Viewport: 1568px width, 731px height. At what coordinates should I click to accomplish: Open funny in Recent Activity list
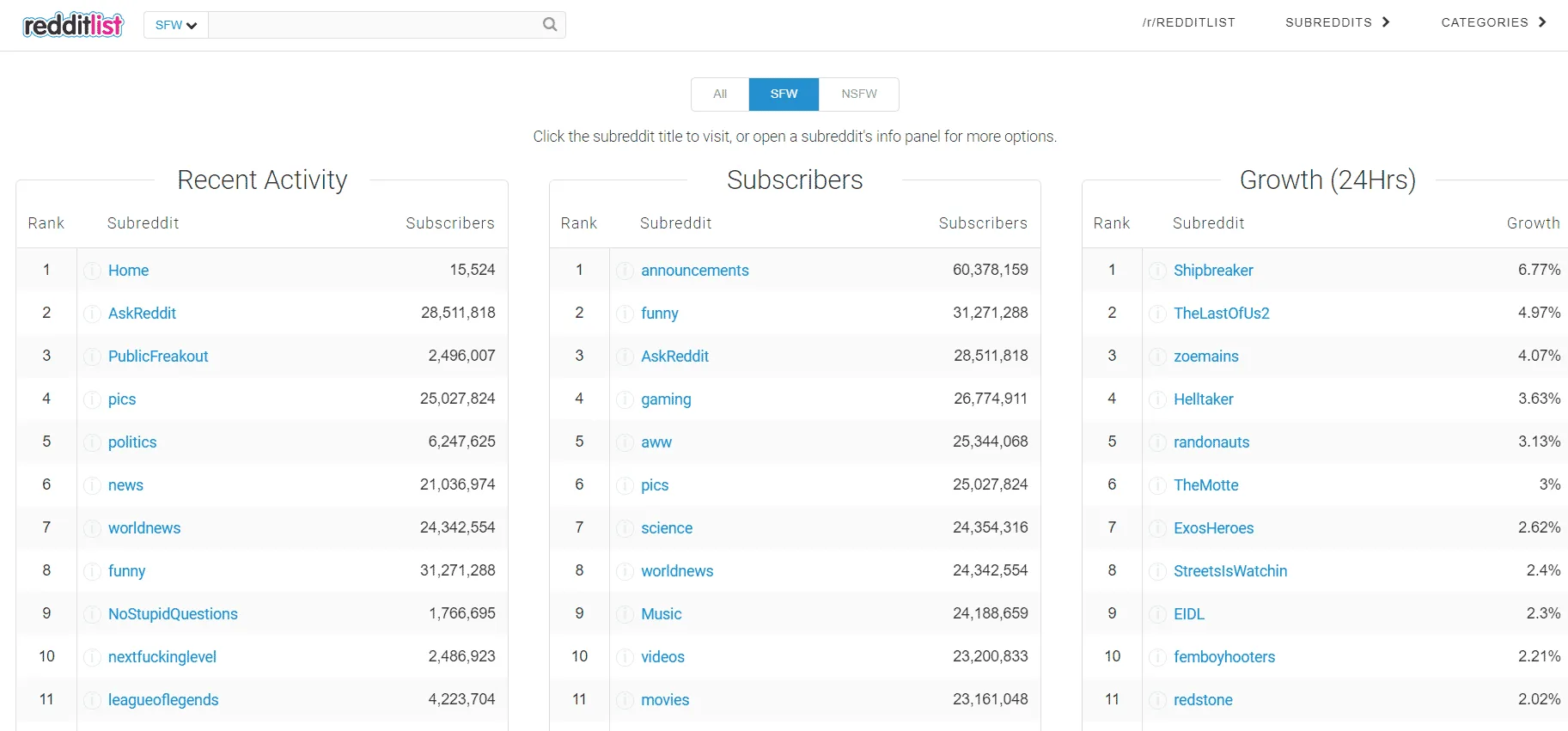[126, 571]
